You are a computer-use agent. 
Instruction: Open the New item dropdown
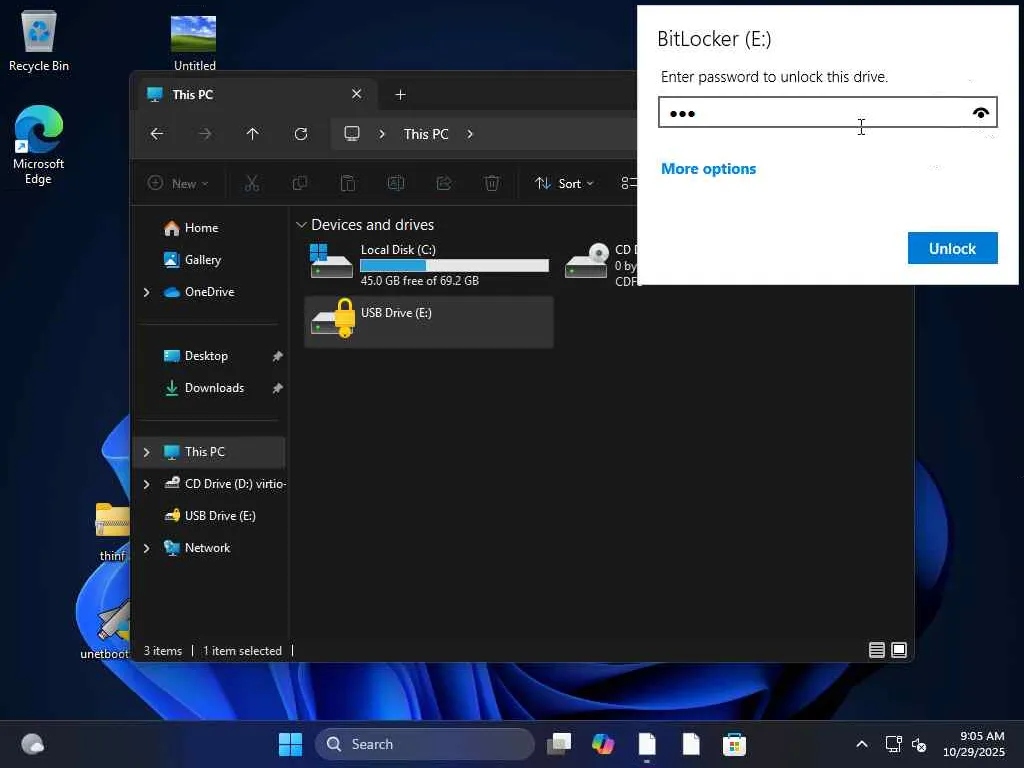pos(178,184)
